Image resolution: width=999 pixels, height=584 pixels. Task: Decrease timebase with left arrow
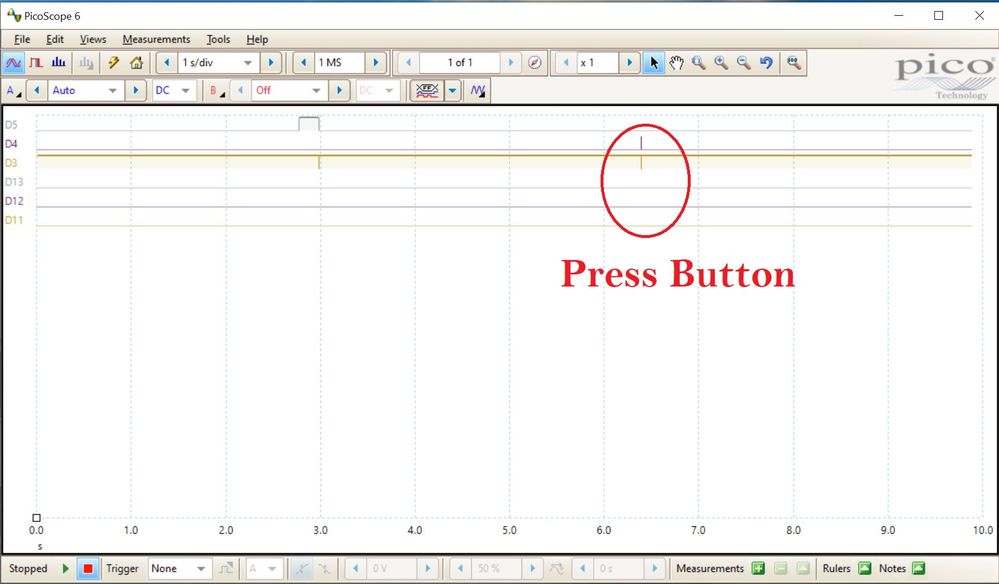pyautogui.click(x=167, y=62)
